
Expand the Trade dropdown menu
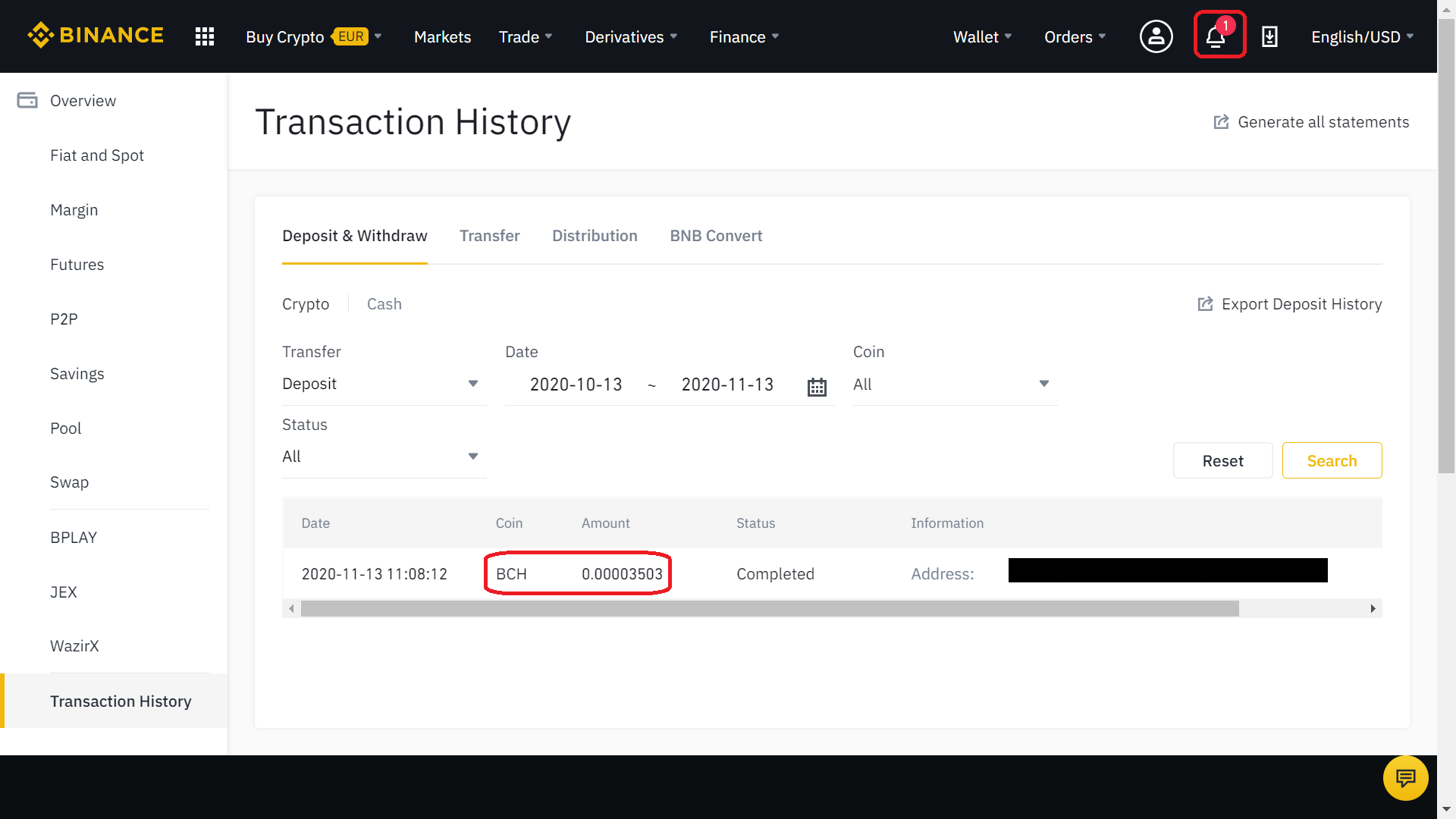point(526,36)
